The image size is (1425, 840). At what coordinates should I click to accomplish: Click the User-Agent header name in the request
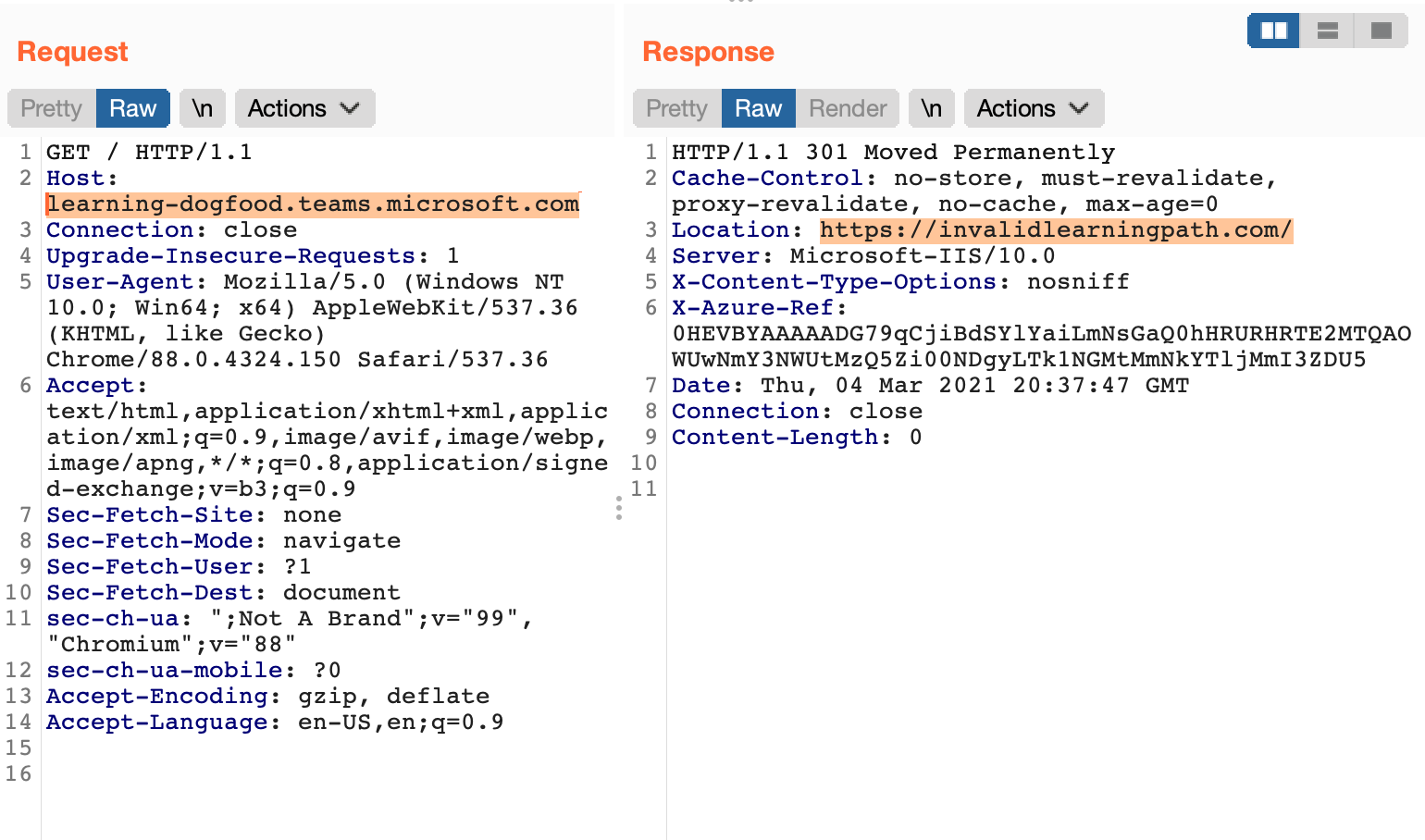coord(120,281)
